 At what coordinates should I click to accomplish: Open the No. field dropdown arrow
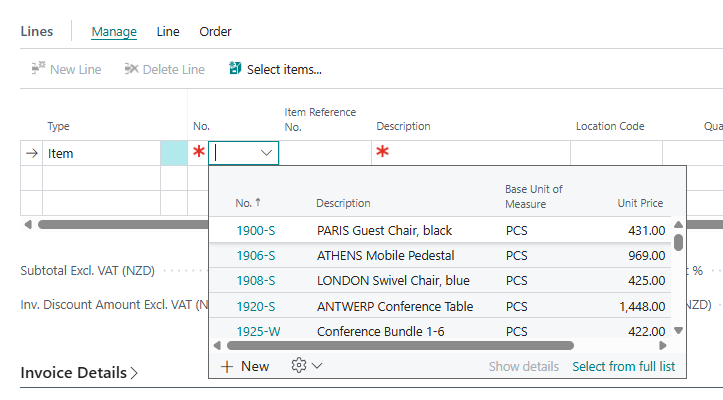[266, 153]
